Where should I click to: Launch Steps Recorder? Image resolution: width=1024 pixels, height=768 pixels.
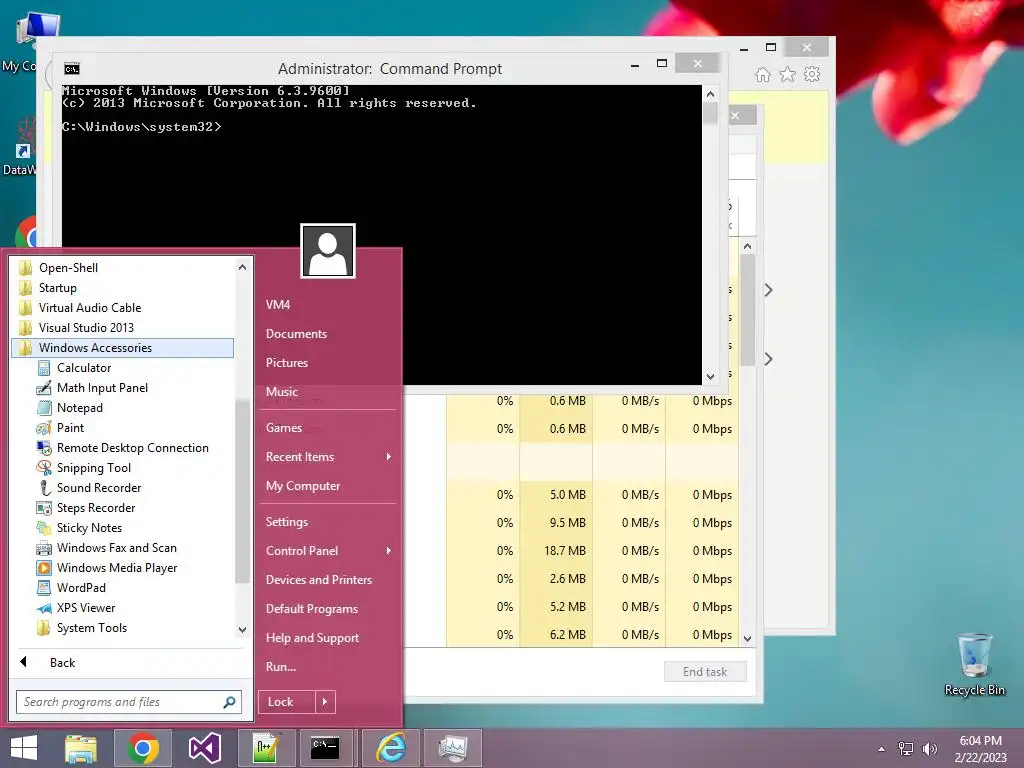(x=96, y=508)
